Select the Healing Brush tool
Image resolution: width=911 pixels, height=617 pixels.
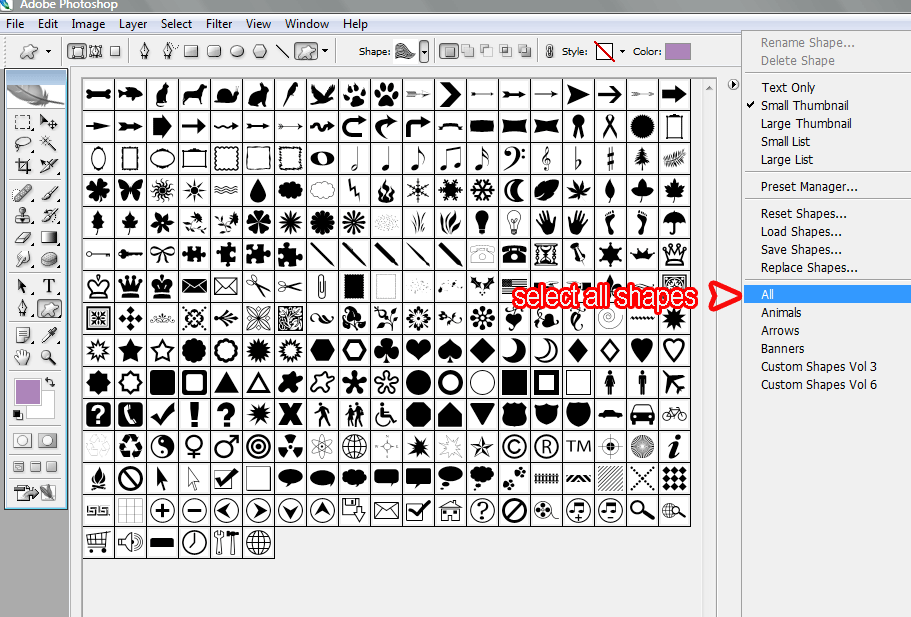(23, 193)
